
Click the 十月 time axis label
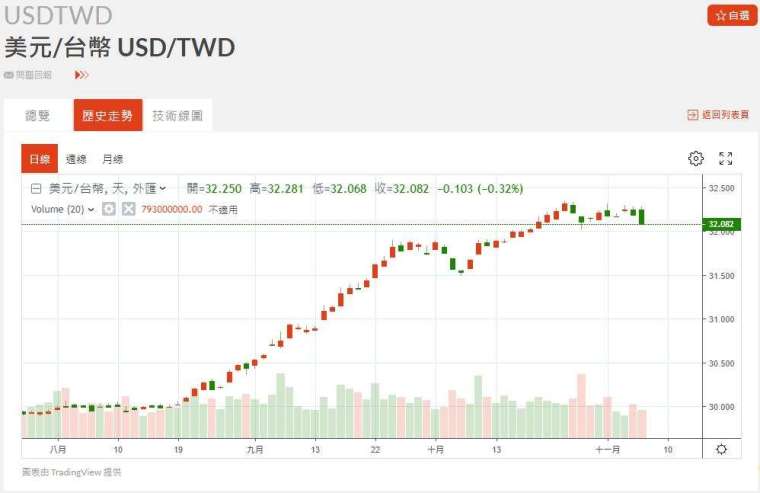coord(435,449)
